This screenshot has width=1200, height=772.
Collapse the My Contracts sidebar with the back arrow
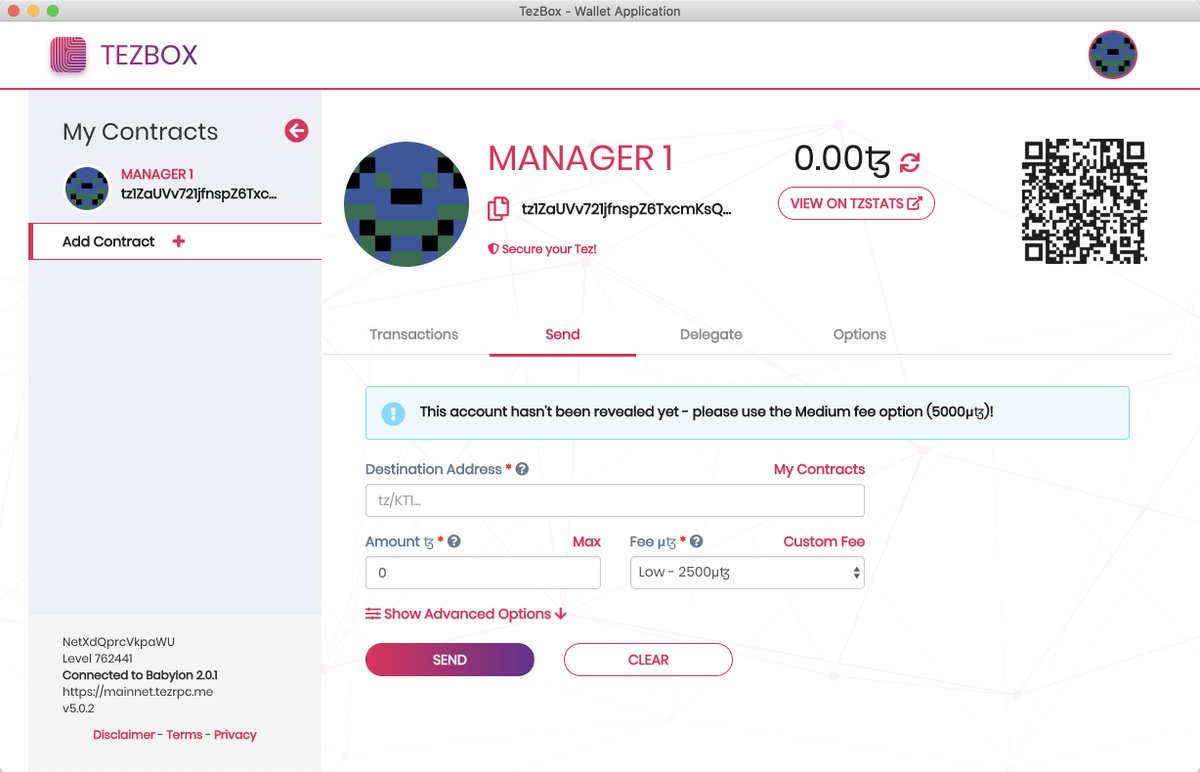tap(296, 130)
